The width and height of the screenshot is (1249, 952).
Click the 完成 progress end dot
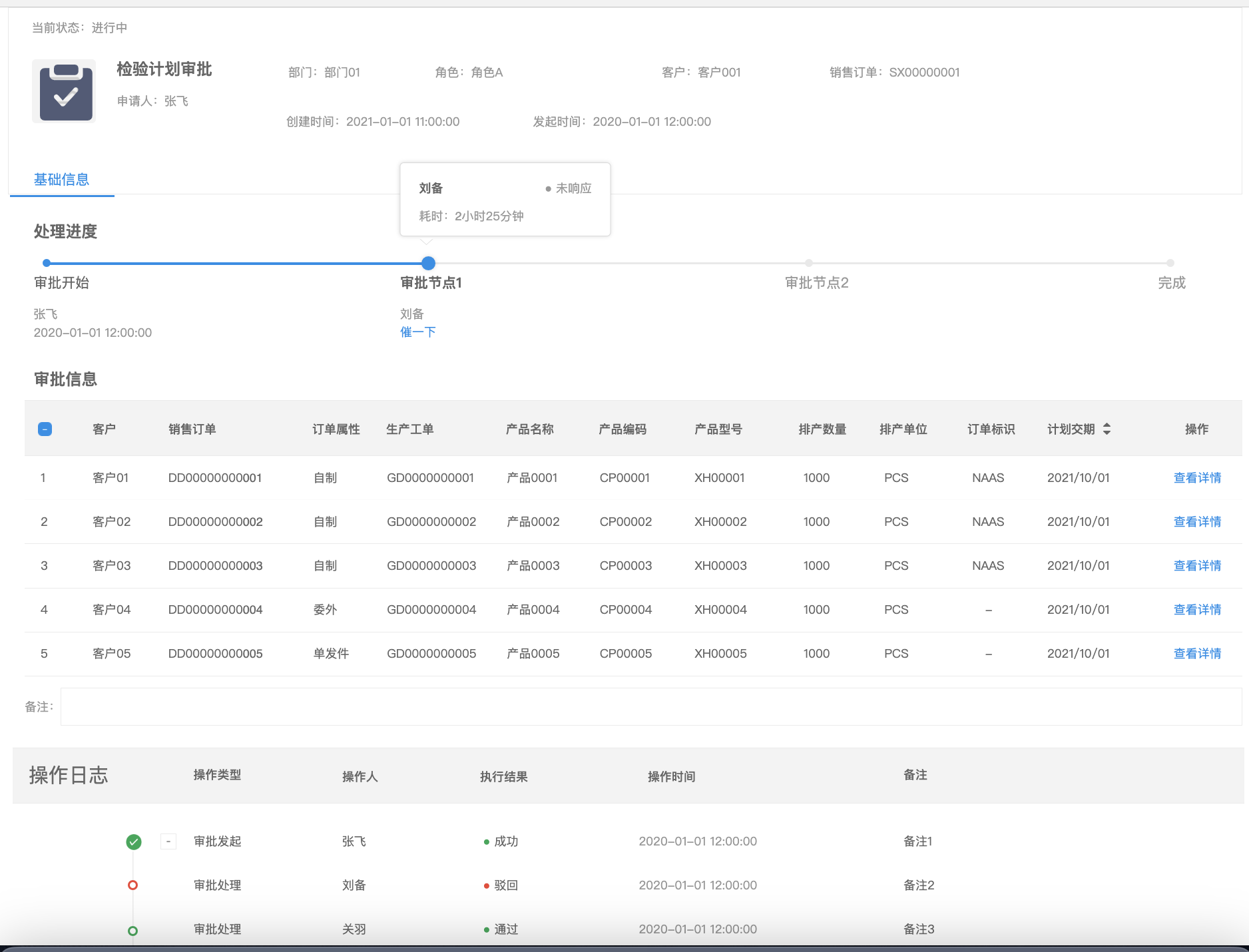pos(1170,263)
